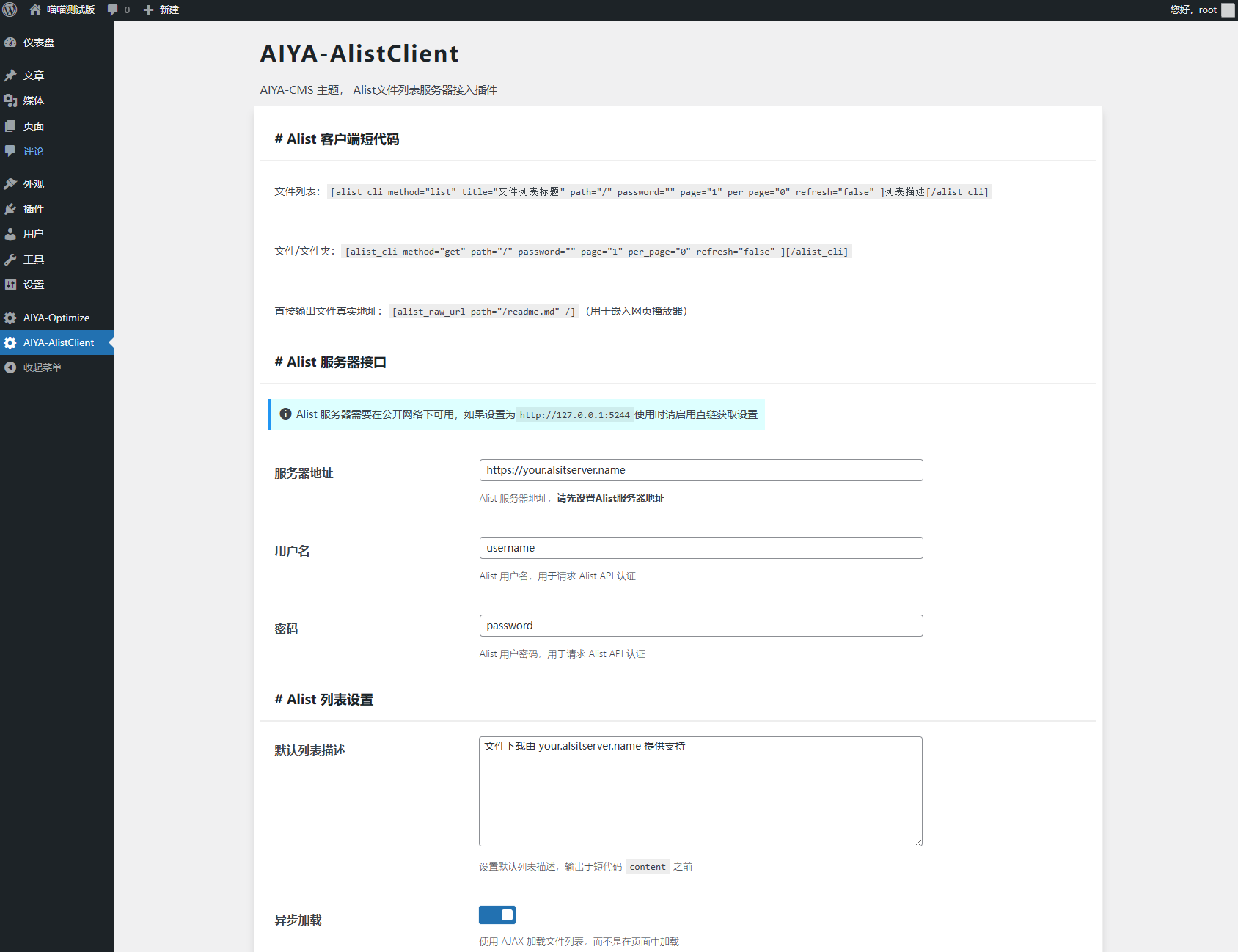Image resolution: width=1238 pixels, height=952 pixels.
Task: Click the root user avatar
Action: [1227, 10]
